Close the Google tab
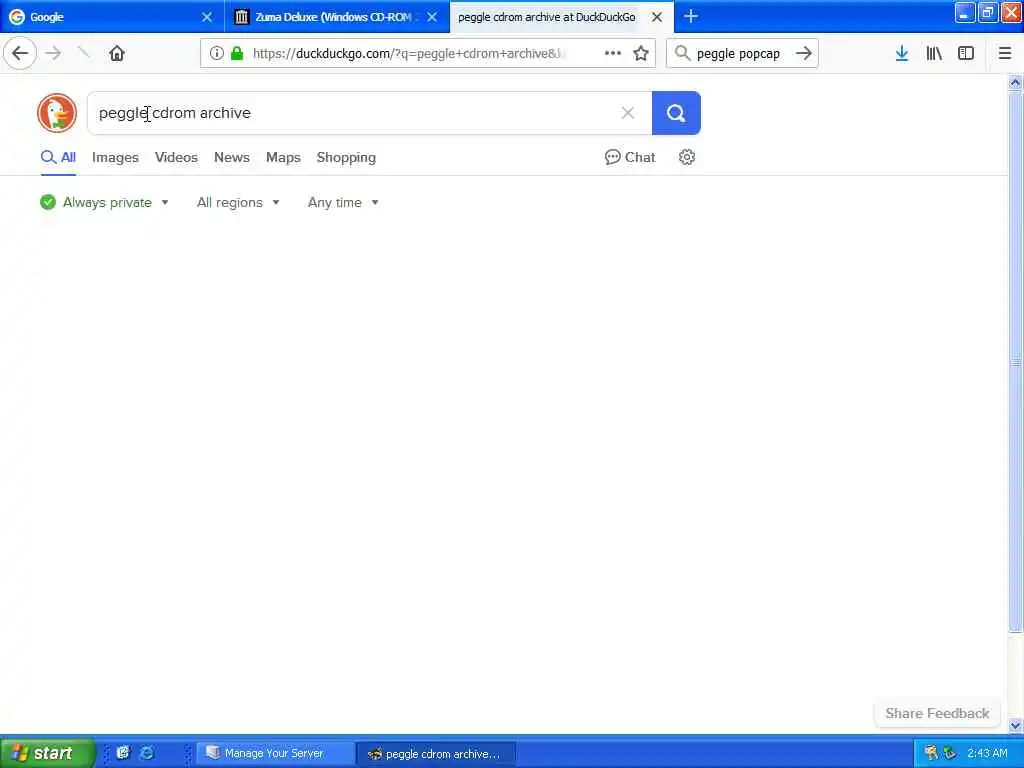The width and height of the screenshot is (1024, 768). 207,17
